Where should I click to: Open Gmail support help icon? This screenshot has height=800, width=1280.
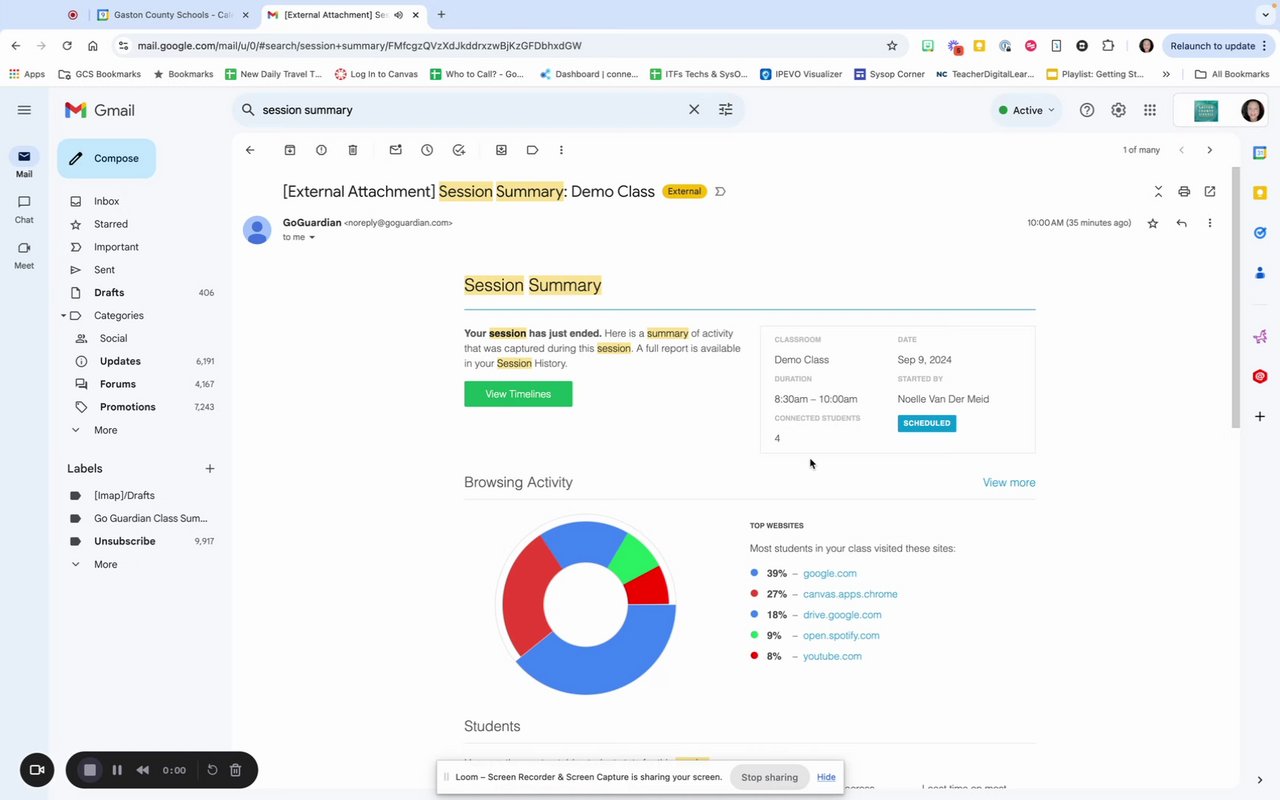(1087, 110)
